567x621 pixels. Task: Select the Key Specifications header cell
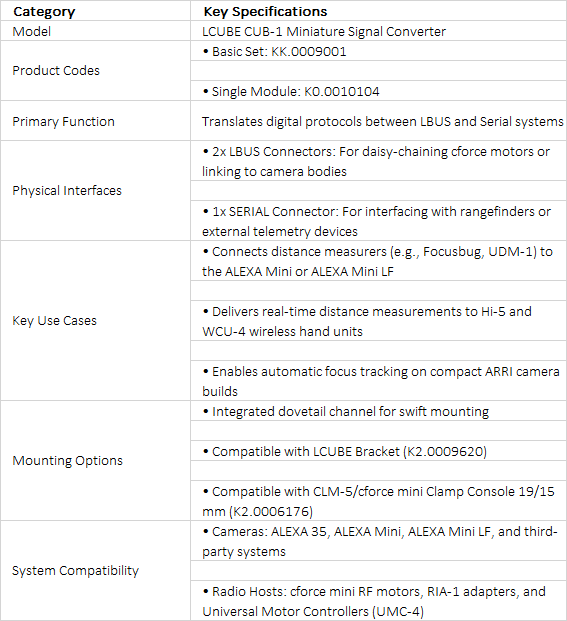(x=379, y=11)
